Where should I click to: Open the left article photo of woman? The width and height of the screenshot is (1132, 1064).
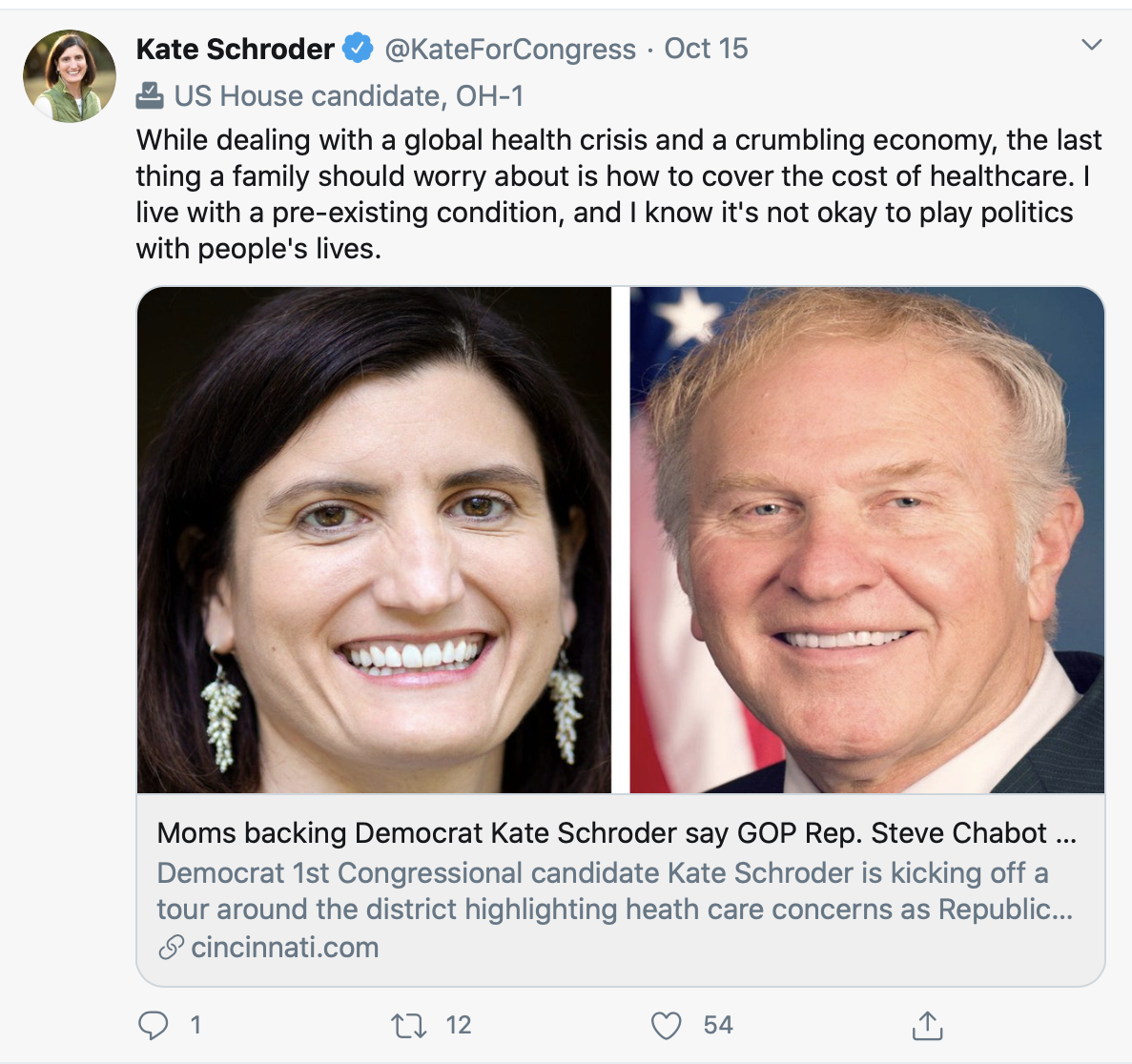coord(374,540)
